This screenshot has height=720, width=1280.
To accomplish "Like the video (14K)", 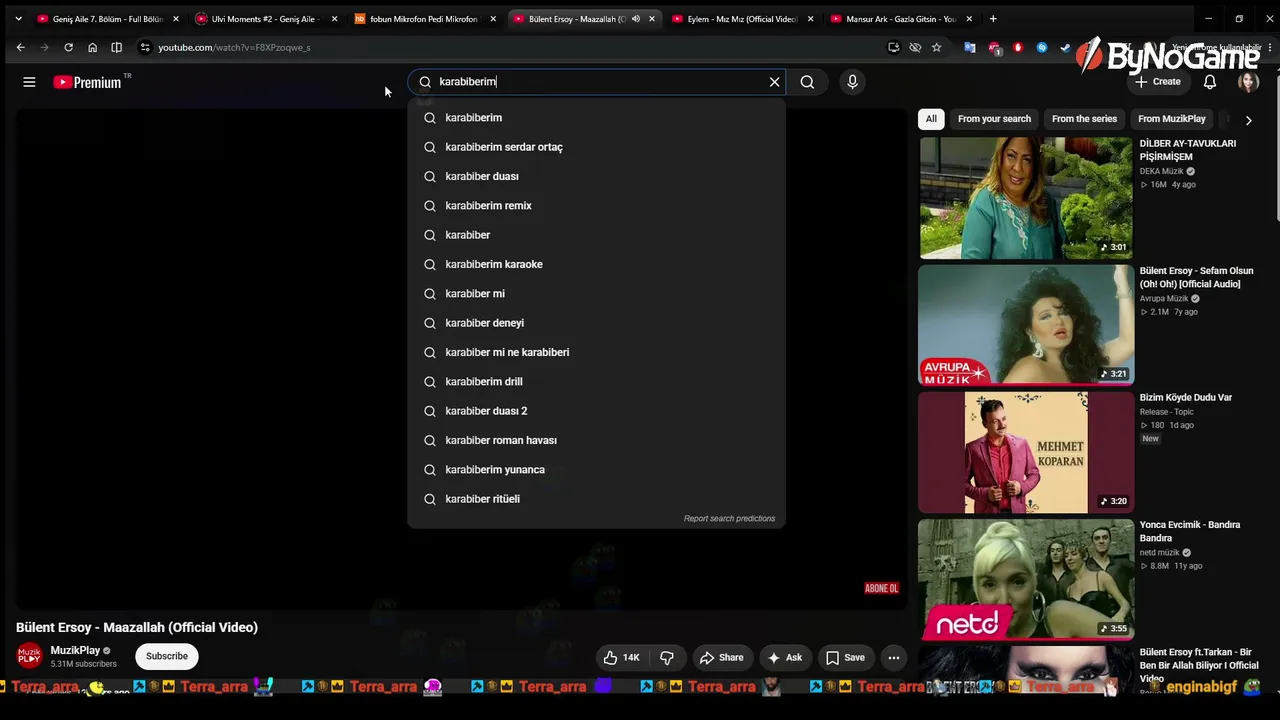I will (621, 657).
